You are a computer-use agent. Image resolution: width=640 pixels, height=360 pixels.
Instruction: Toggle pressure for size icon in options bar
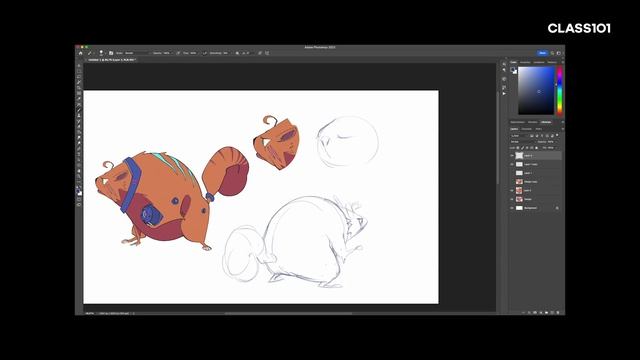[x=260, y=53]
